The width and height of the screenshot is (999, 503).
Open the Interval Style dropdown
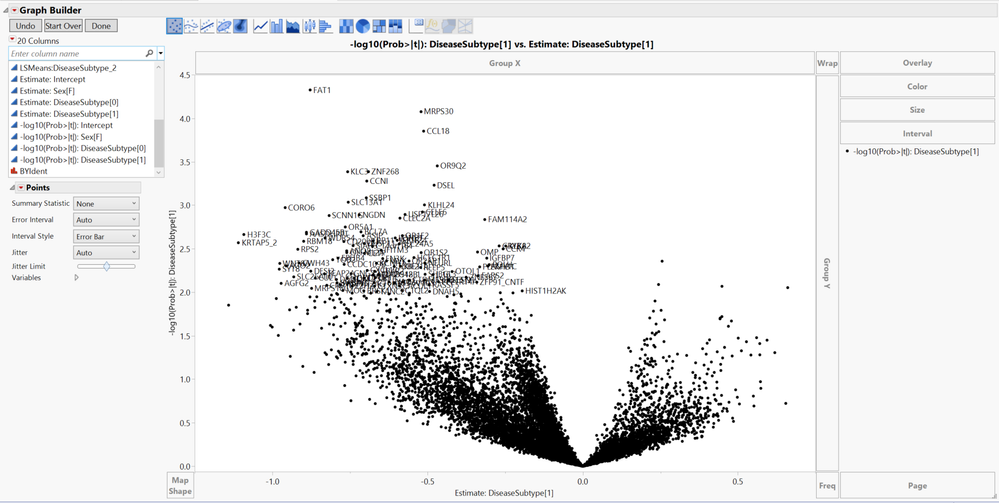[107, 237]
